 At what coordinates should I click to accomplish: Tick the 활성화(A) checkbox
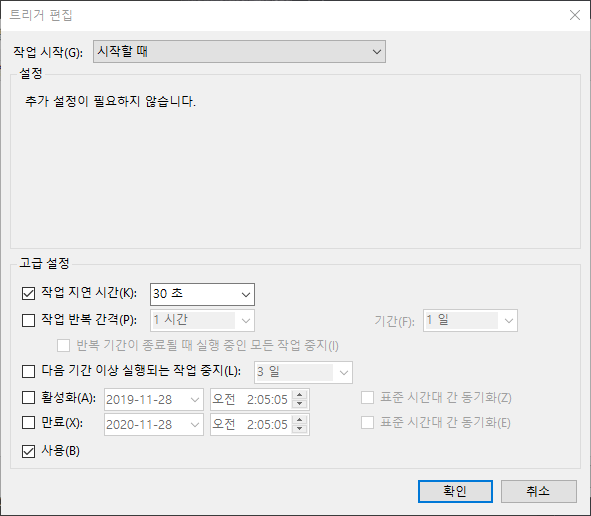tap(28, 397)
